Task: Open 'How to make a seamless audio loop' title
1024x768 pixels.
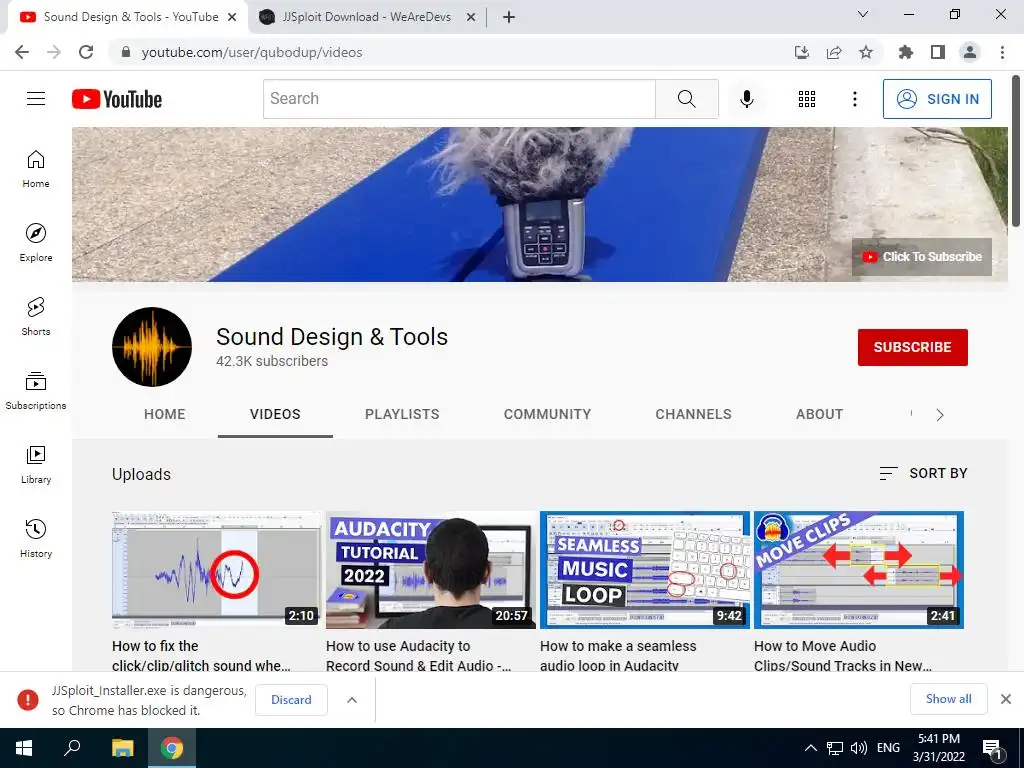Action: 618,656
